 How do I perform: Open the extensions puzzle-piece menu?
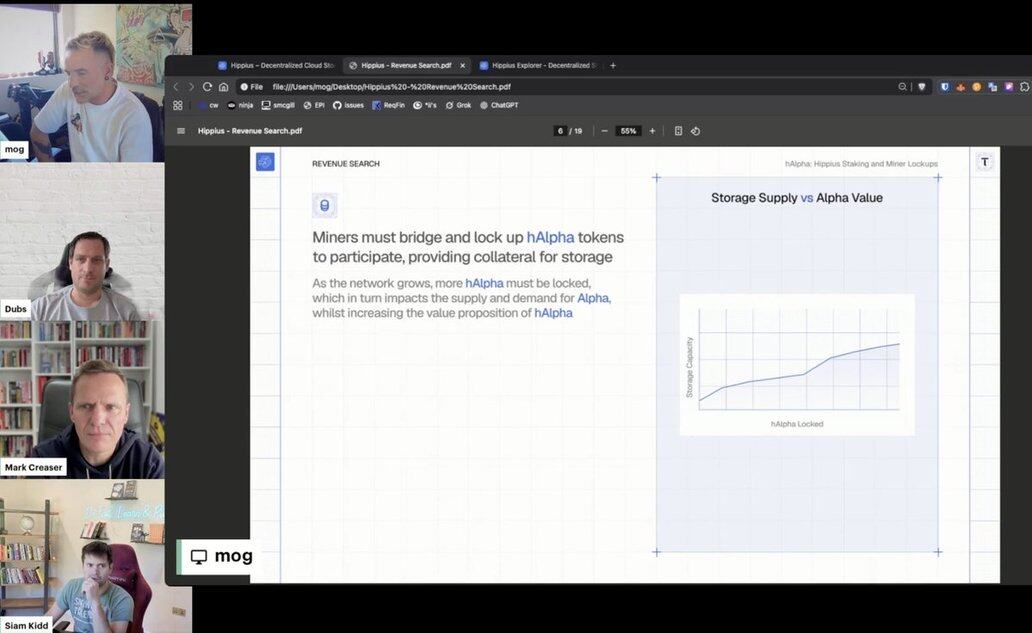(x=1024, y=87)
